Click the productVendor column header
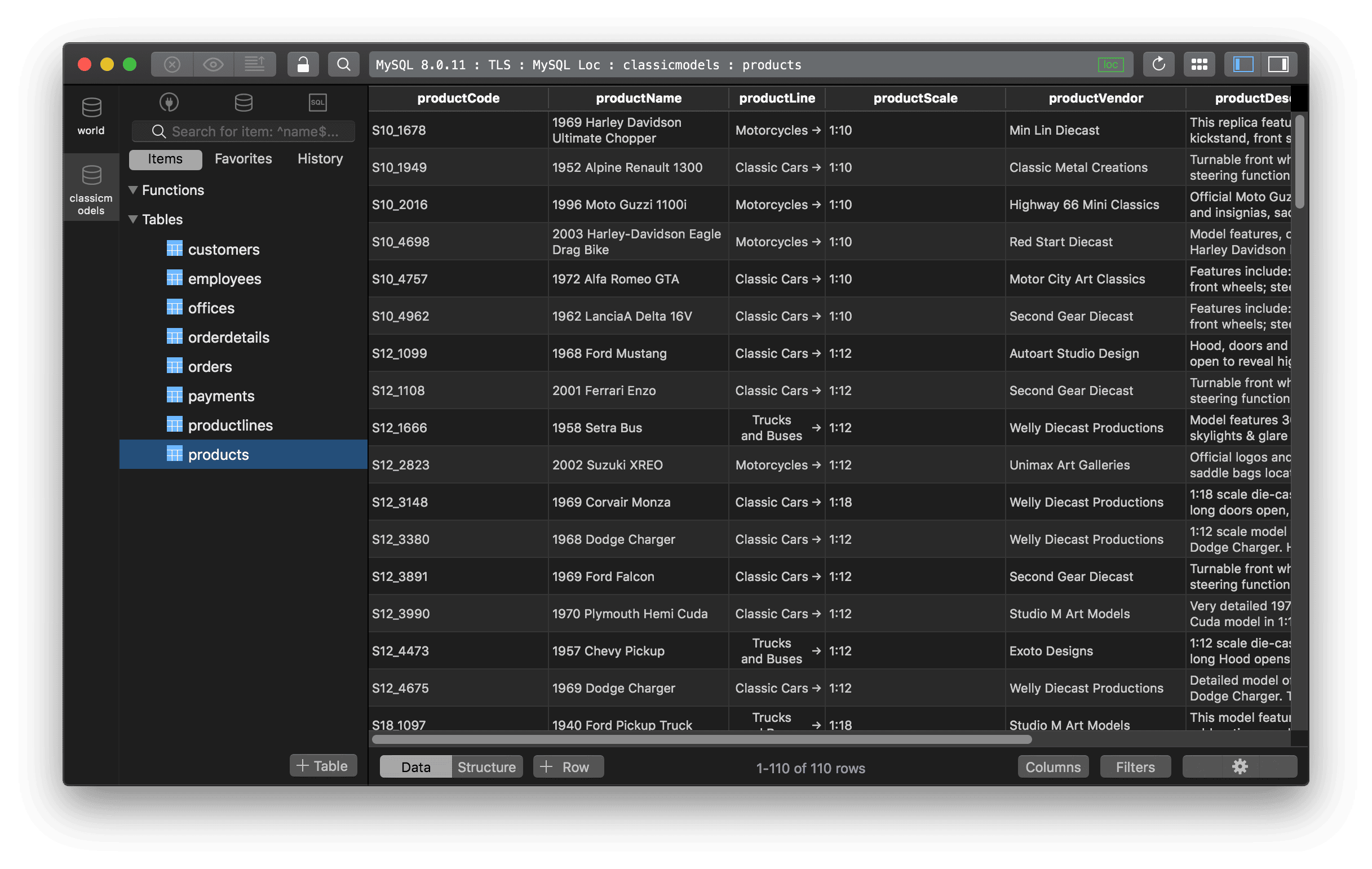The image size is (1372, 869). click(1095, 98)
